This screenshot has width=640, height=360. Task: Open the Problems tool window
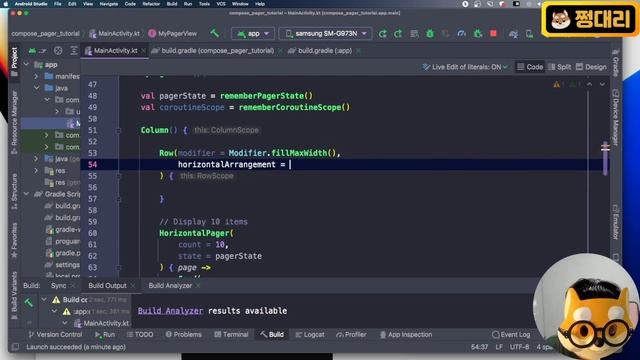pos(184,334)
